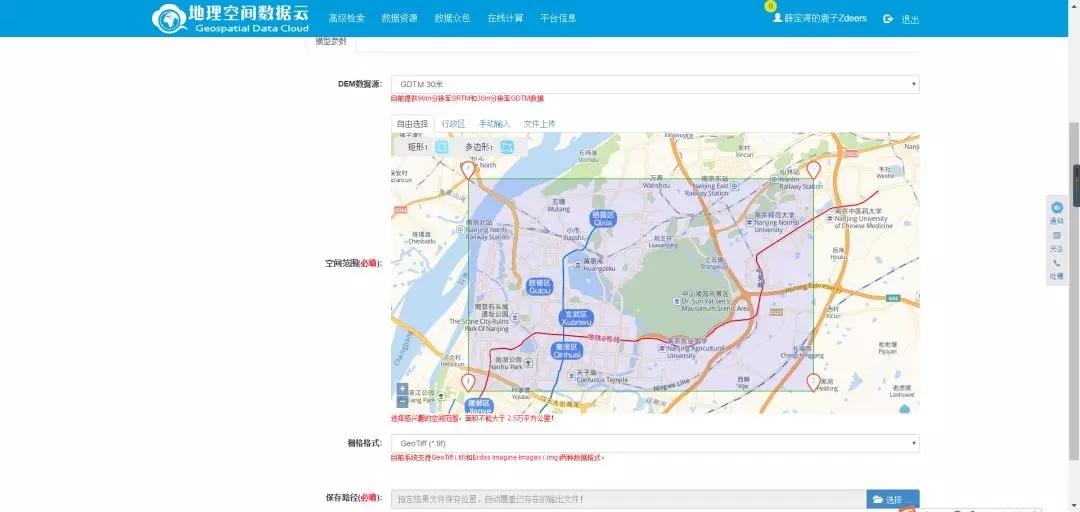Click the top-left selection corner marker
Image resolution: width=1080 pixels, height=512 pixels.
468,170
